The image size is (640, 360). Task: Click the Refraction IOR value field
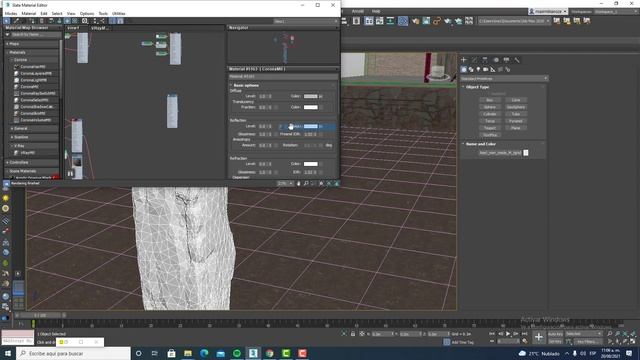click(x=310, y=172)
